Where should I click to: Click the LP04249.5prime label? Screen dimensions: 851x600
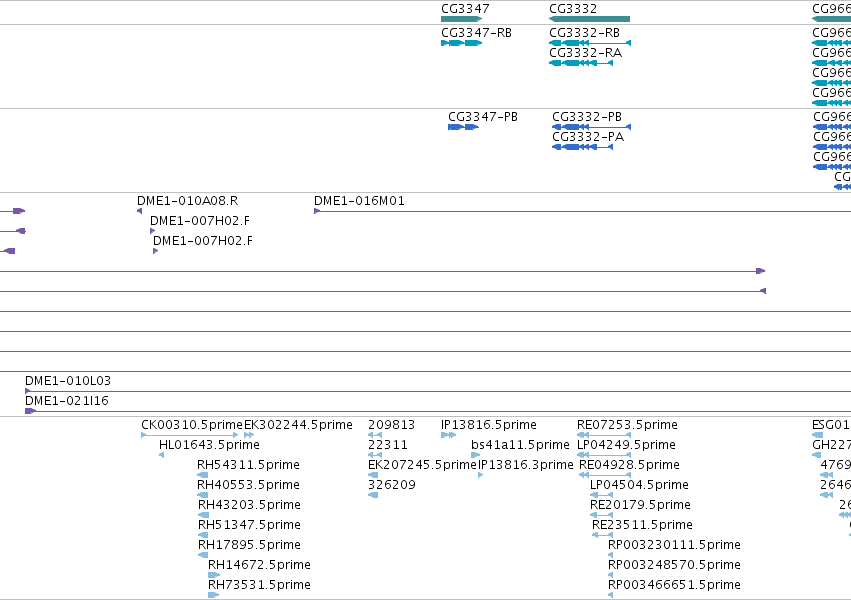626,445
